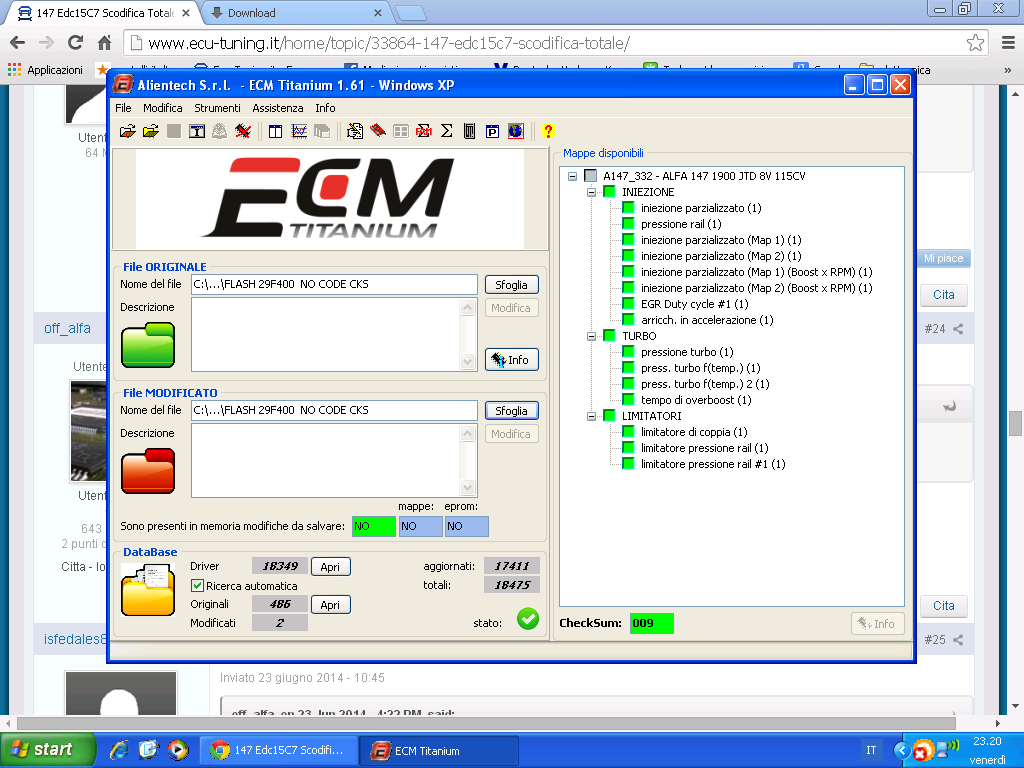
Task: Collapse the TURBO tree group
Action: point(592,336)
